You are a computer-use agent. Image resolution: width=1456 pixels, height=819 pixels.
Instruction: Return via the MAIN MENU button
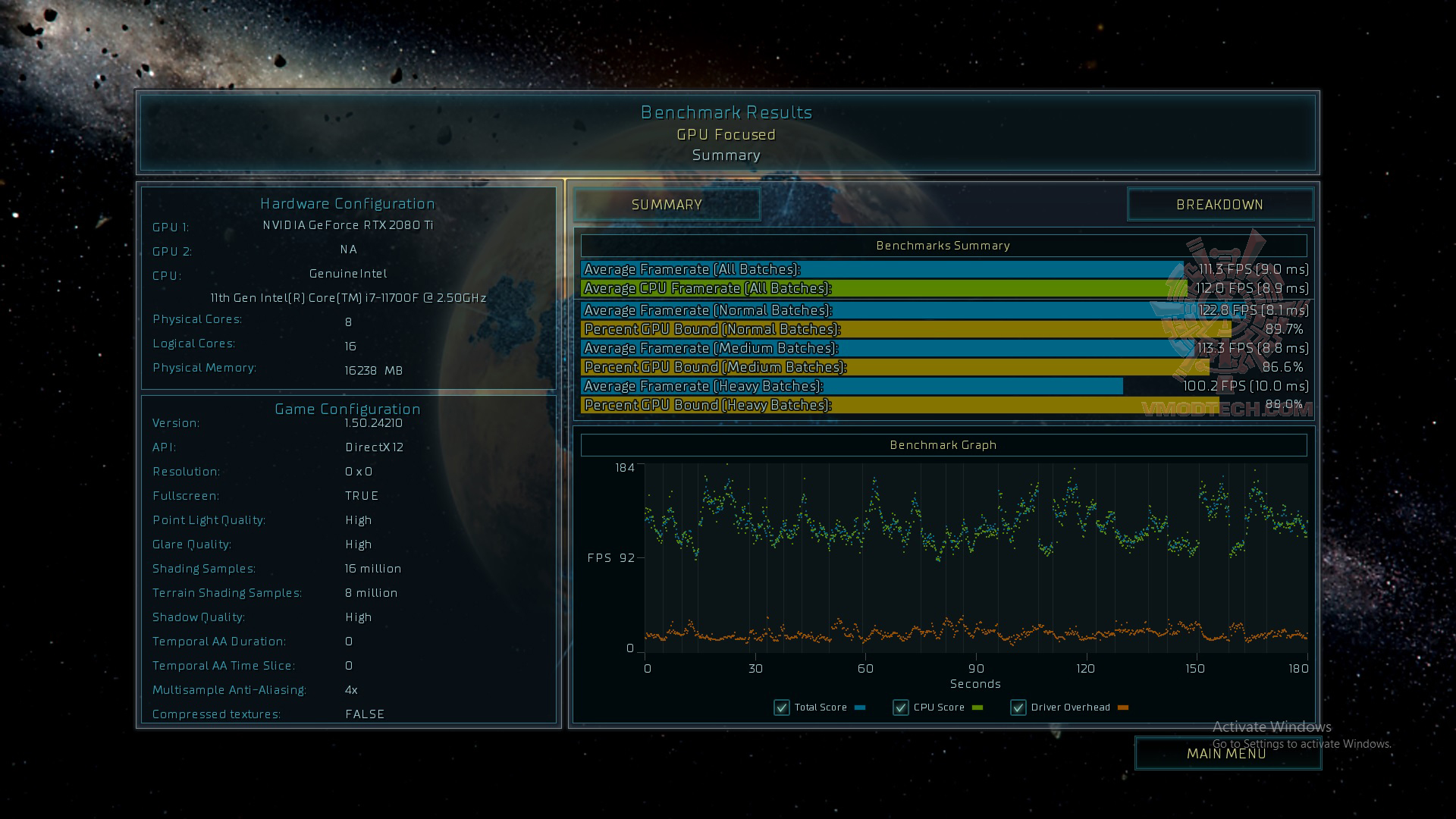1226,753
